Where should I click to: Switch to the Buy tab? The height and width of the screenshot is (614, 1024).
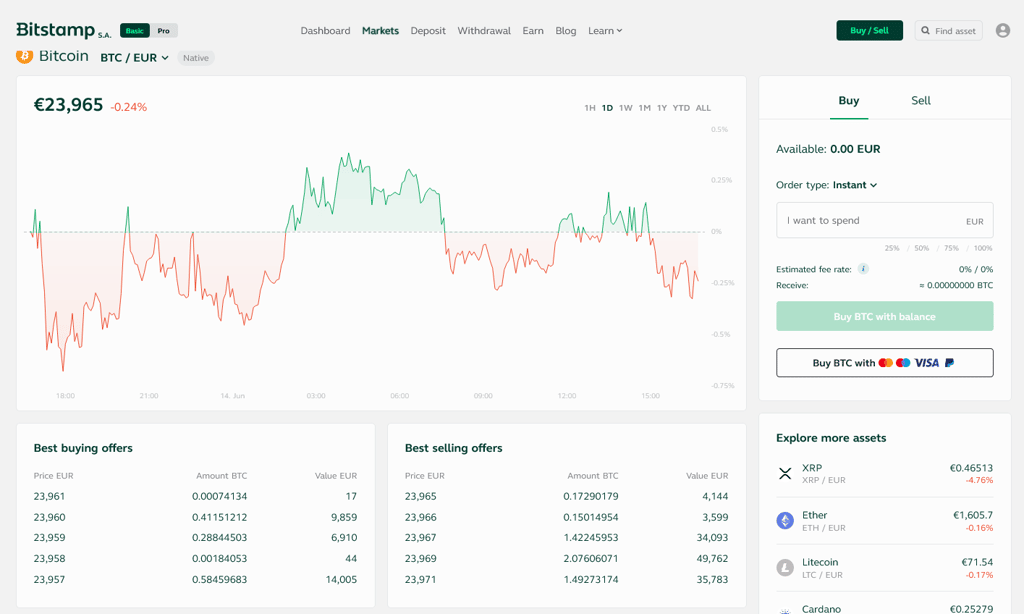pos(848,101)
